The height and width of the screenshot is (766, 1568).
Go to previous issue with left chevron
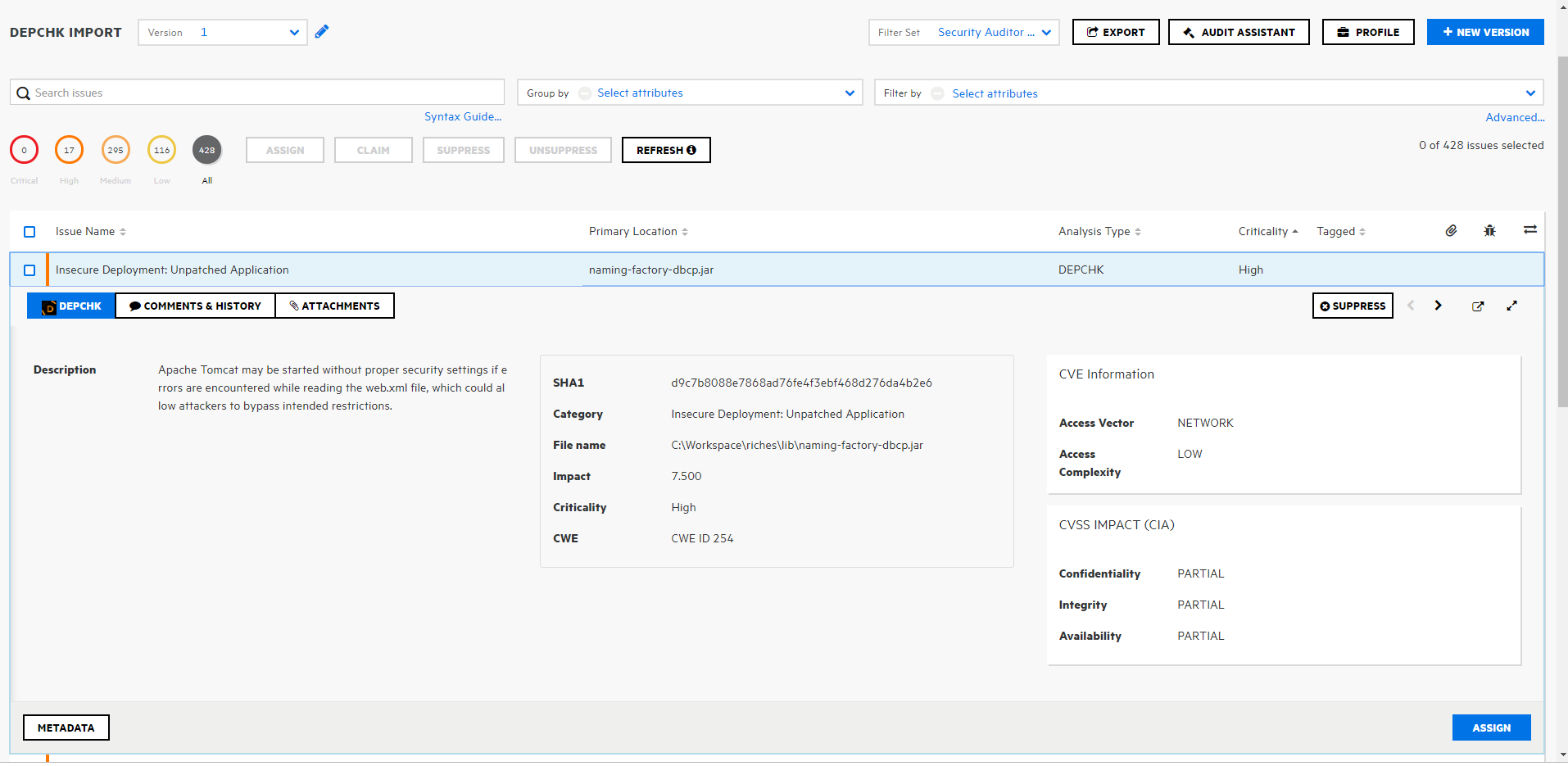click(1411, 306)
